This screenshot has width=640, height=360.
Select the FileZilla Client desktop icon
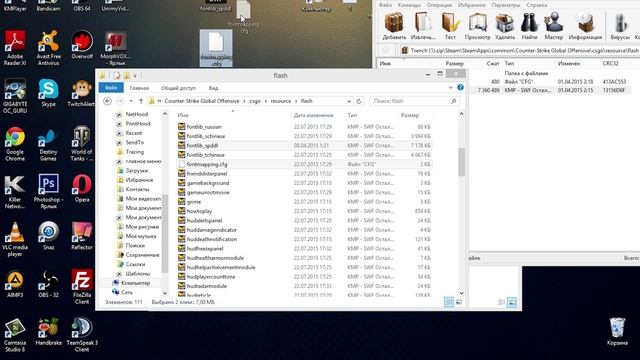tap(82, 287)
